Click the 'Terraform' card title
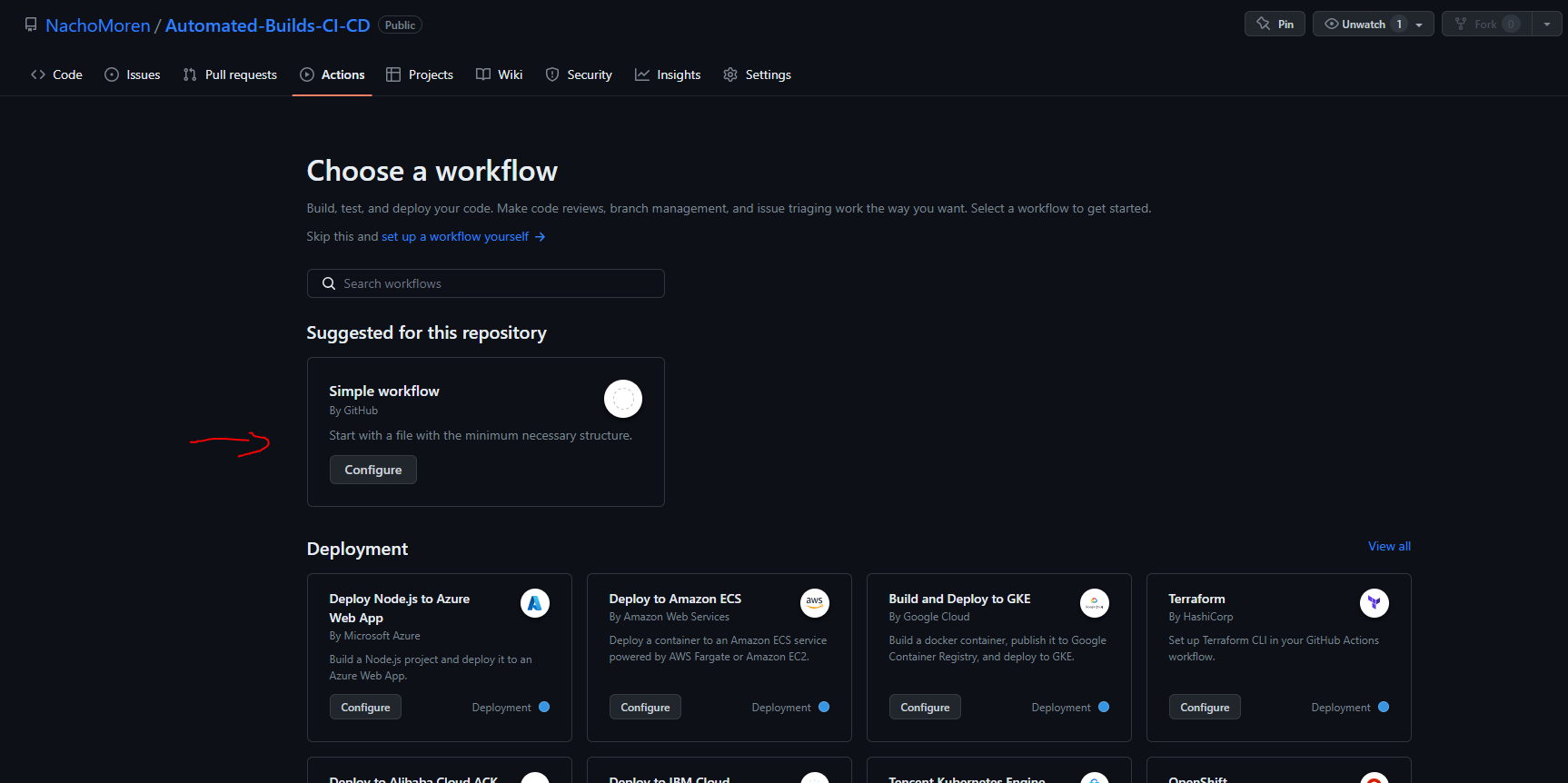Screen dimensions: 1568x783 pos(1196,599)
